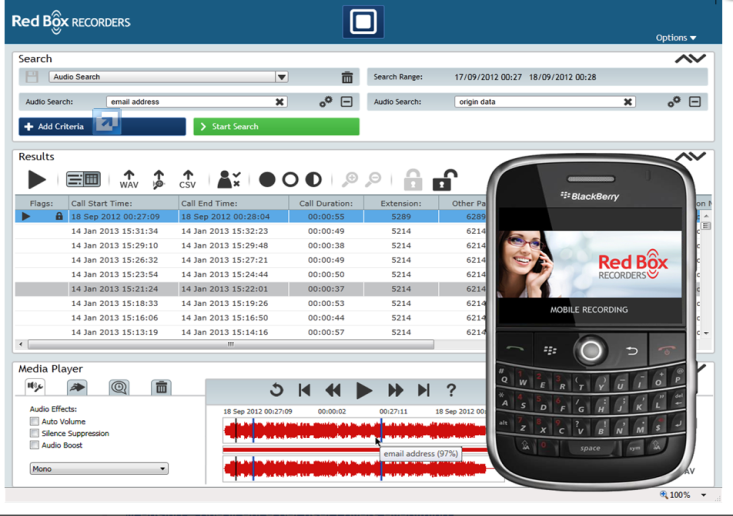Click the Add Criteria button
The width and height of the screenshot is (733, 516).
click(x=102, y=127)
